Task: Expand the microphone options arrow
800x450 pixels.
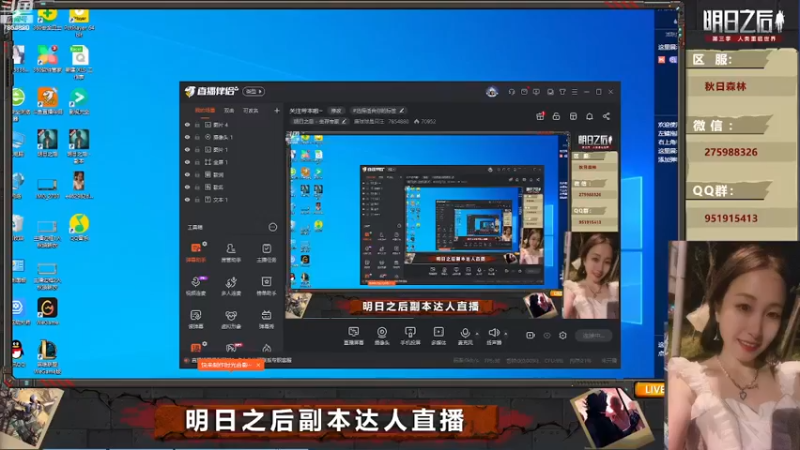Action: [x=477, y=334]
